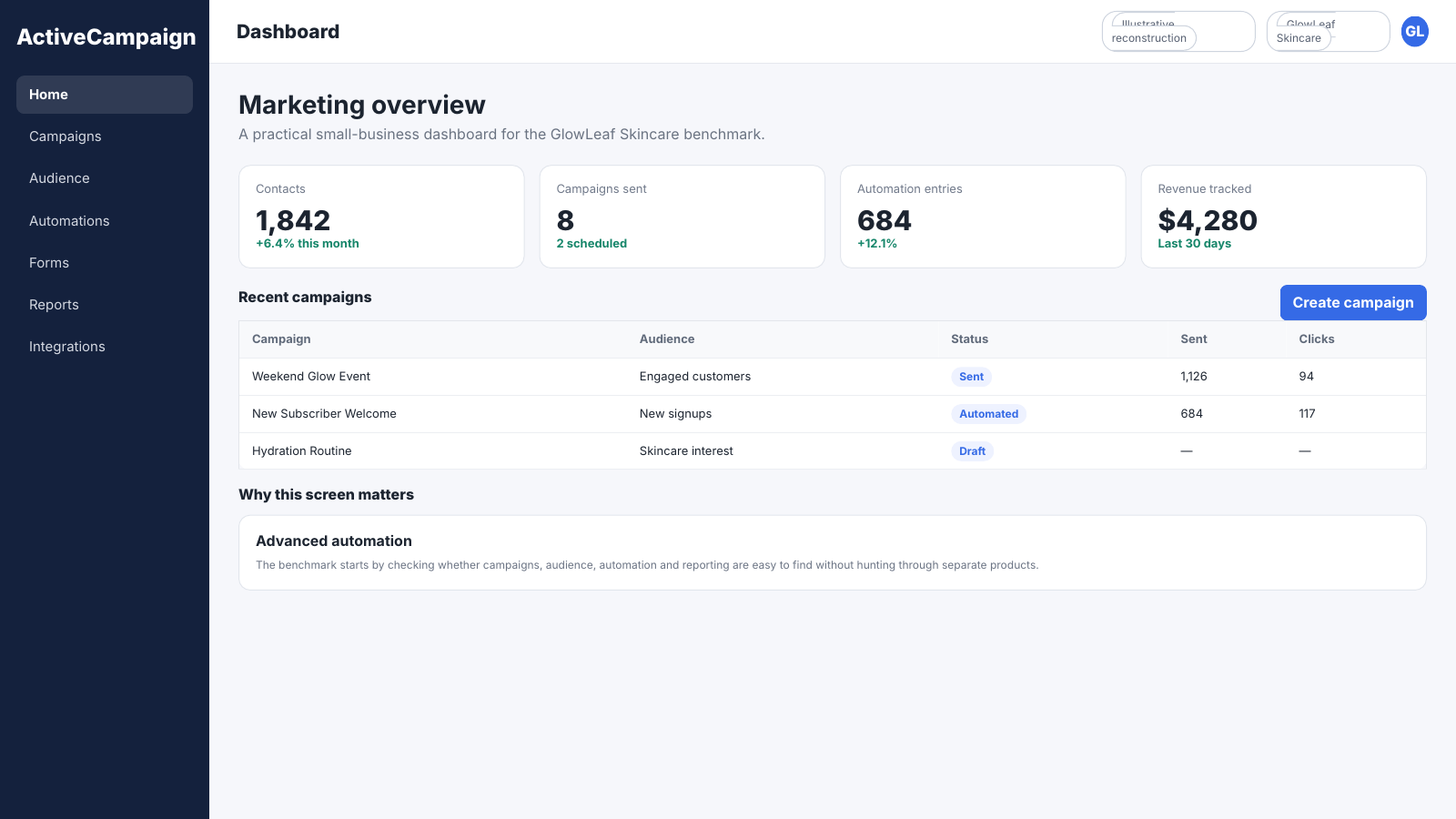This screenshot has width=1456, height=819.
Task: Click the 94 clicks value
Action: point(1307,377)
